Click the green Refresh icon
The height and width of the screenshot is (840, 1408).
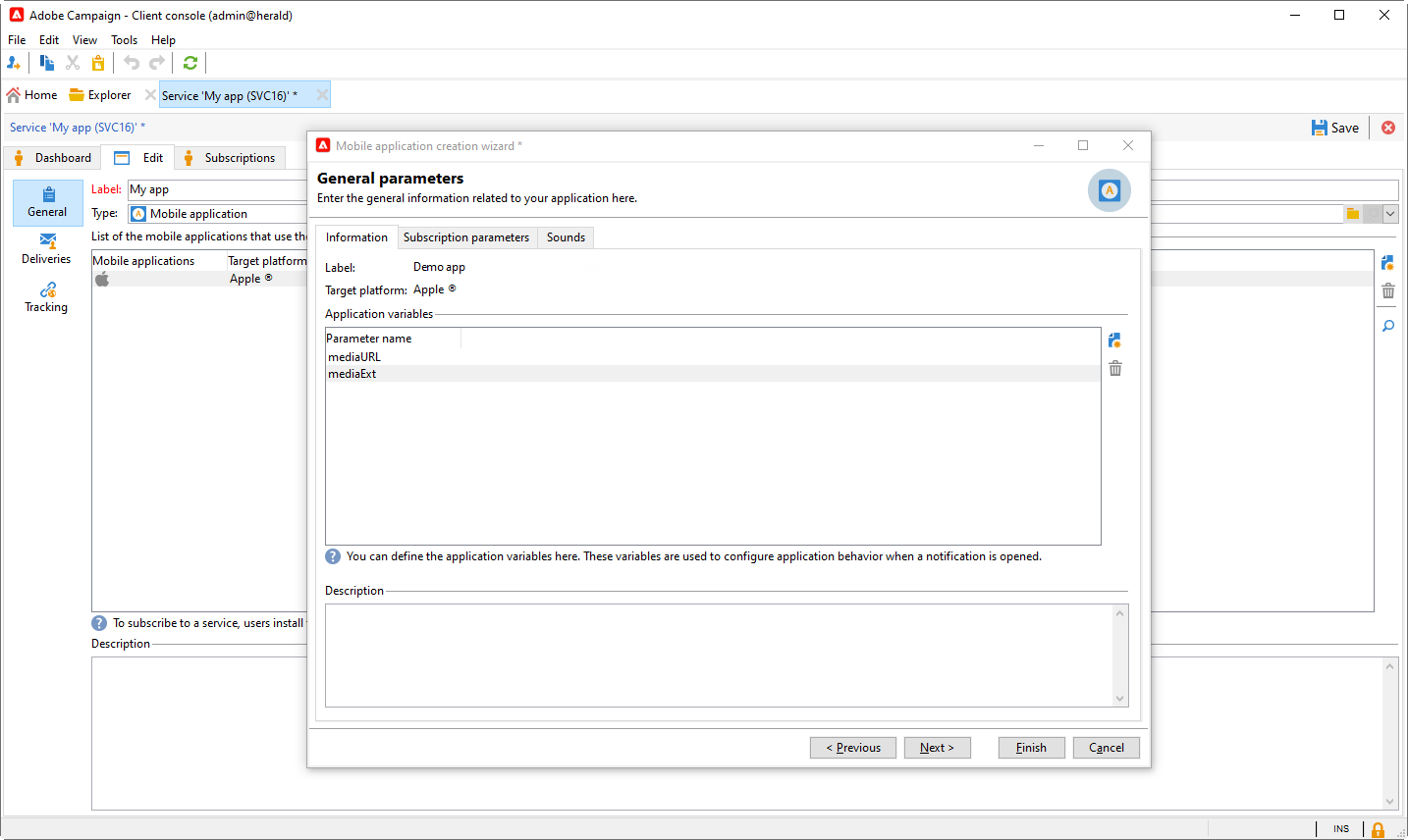190,63
